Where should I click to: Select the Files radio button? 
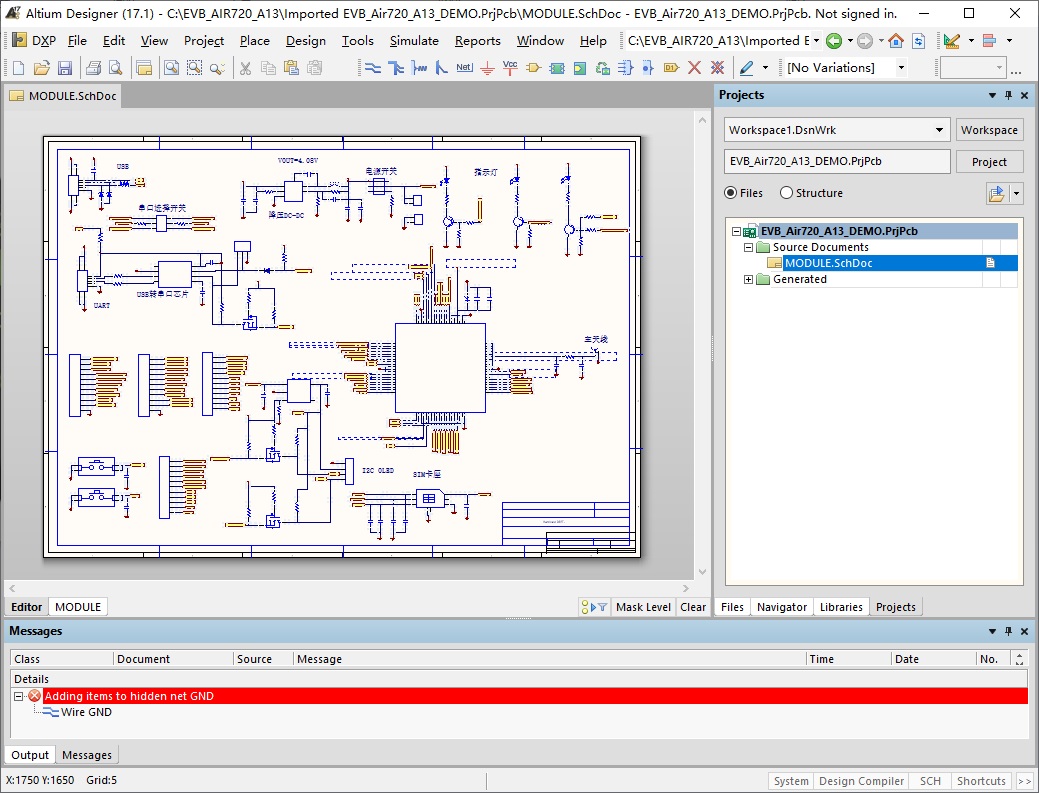(x=730, y=193)
